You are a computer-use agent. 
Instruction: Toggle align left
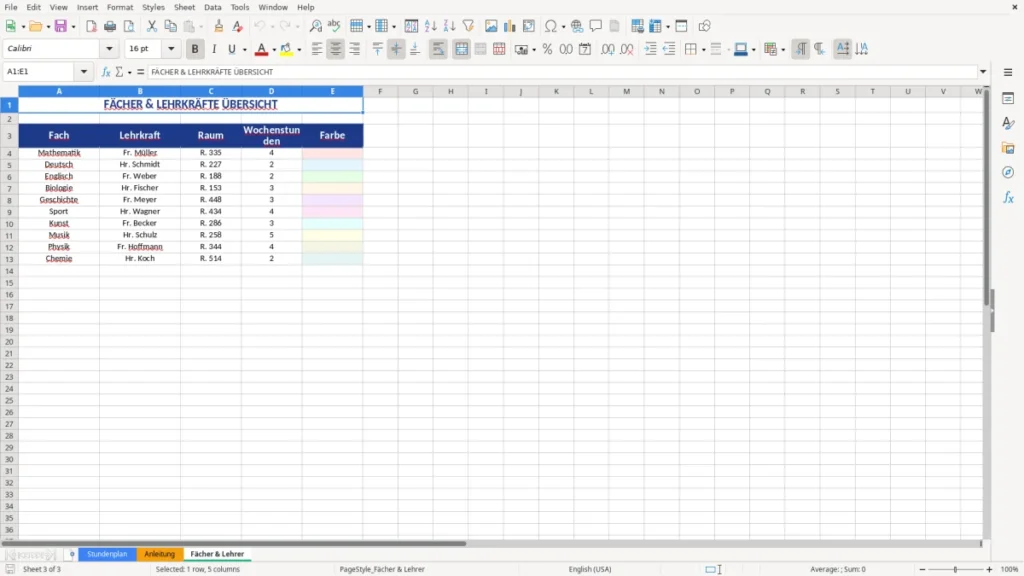coord(317,49)
